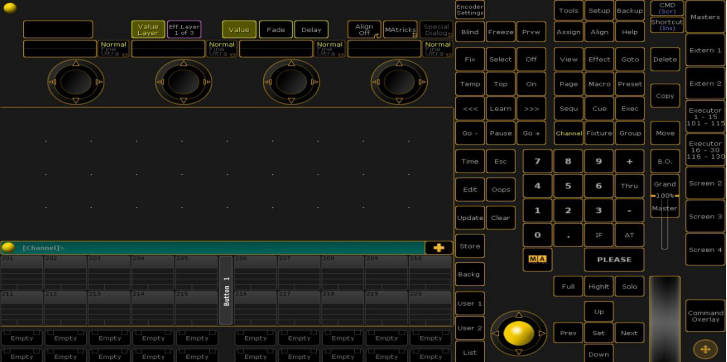Viewport: 727px width, 362px height.
Task: Click the yellow trackball
Action: coord(519,333)
